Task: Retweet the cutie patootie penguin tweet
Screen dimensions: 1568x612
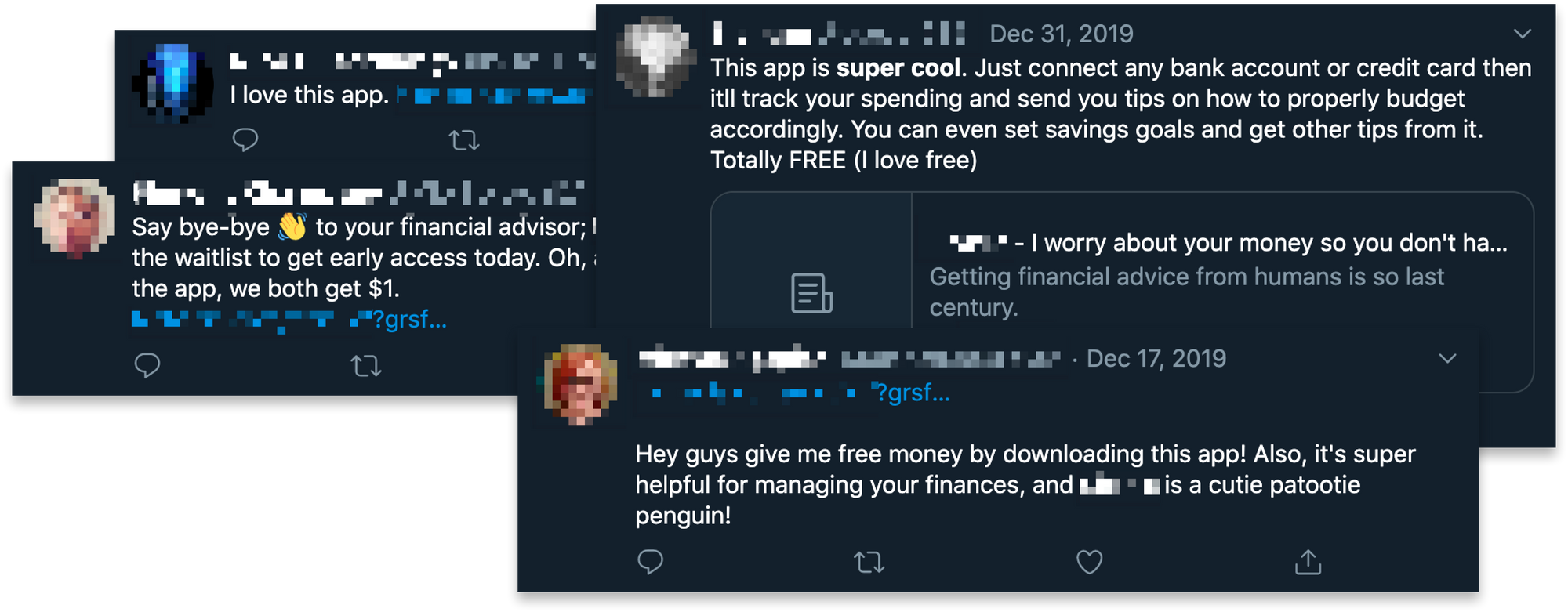Action: click(869, 562)
